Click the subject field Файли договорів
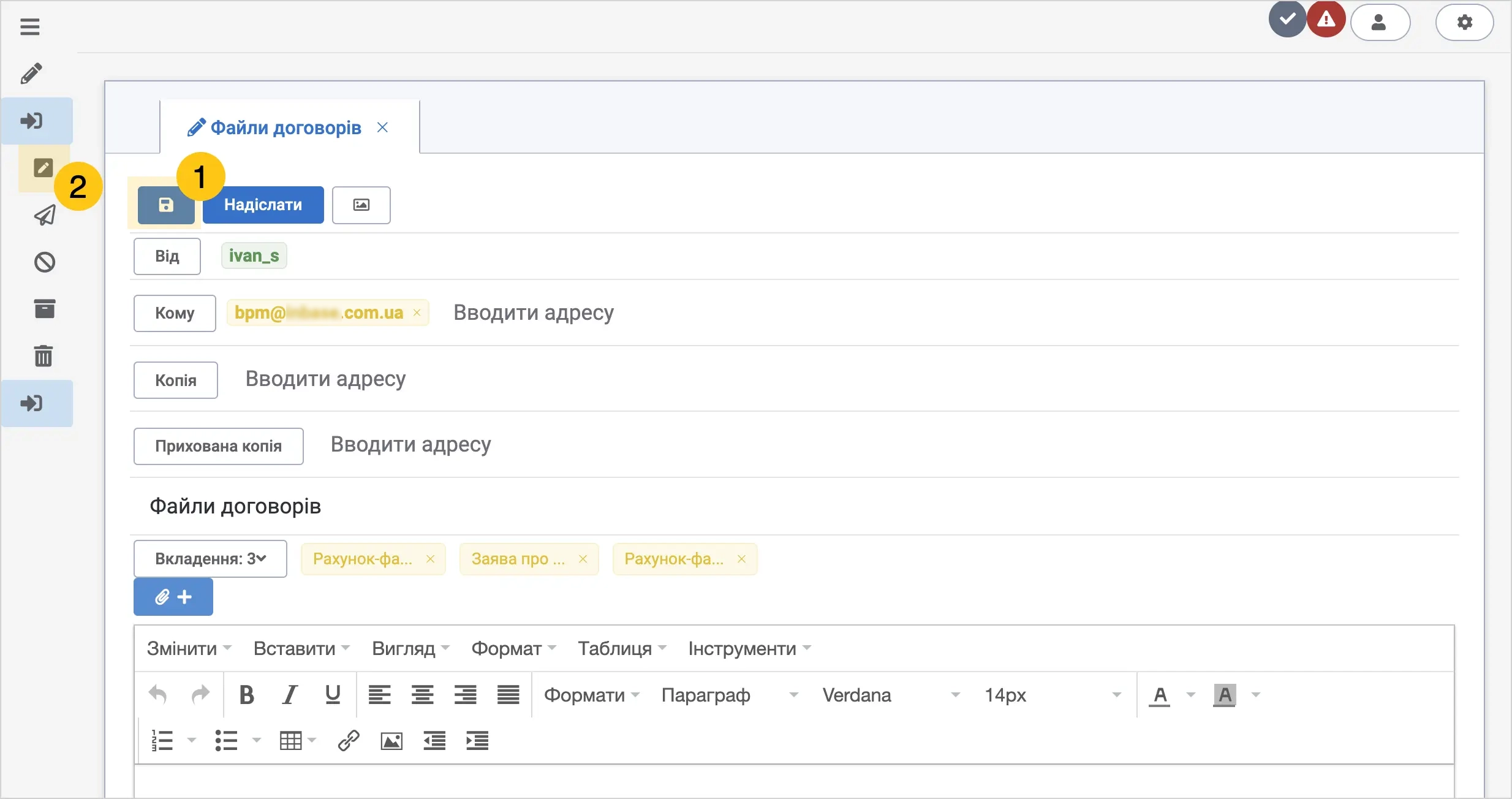Viewport: 1512px width, 799px height. 795,507
